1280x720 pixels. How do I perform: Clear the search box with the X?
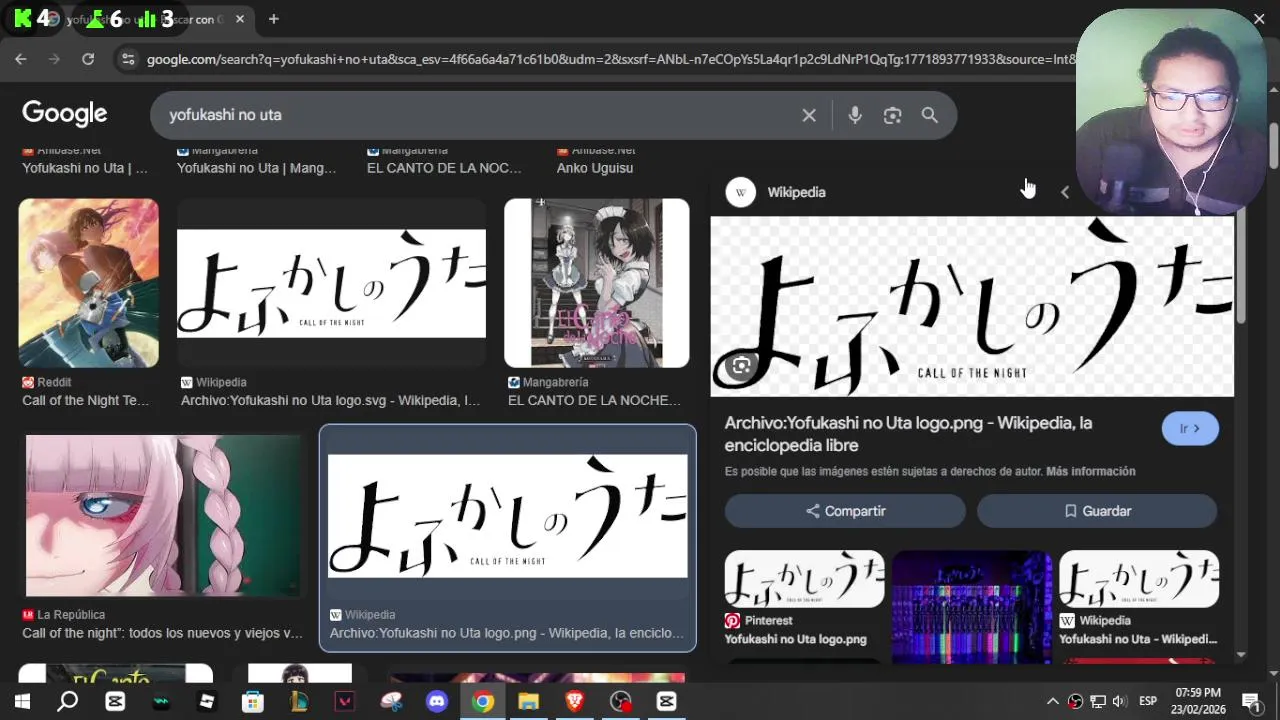click(809, 115)
